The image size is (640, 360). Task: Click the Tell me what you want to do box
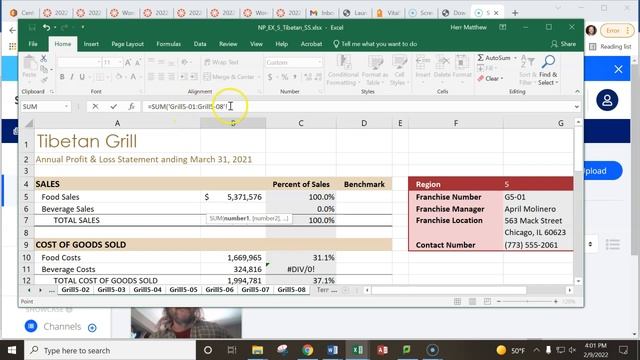click(375, 44)
